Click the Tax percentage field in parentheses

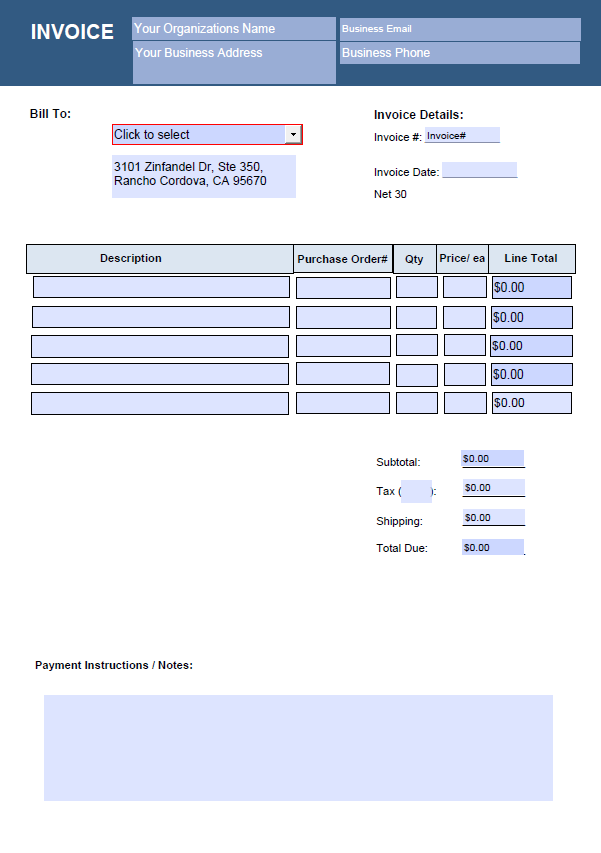coord(416,491)
